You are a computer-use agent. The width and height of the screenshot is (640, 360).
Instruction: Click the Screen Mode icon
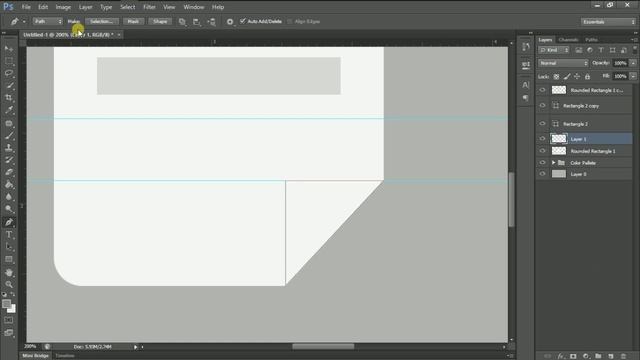9,333
